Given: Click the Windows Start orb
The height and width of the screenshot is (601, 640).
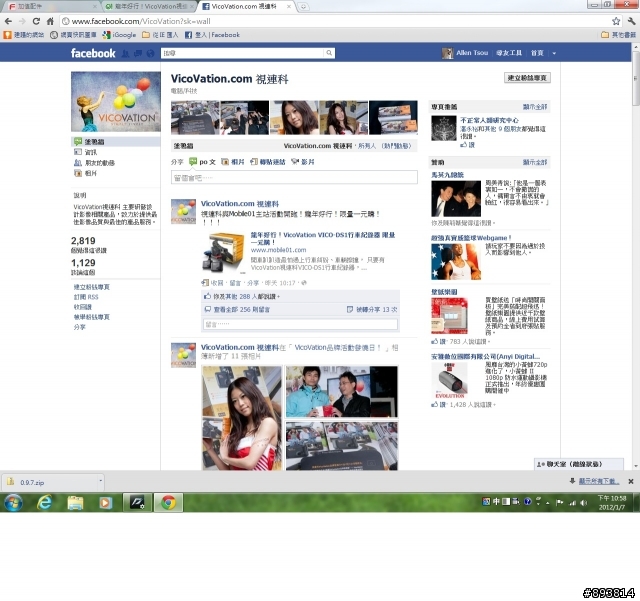Looking at the screenshot, I should (13, 503).
